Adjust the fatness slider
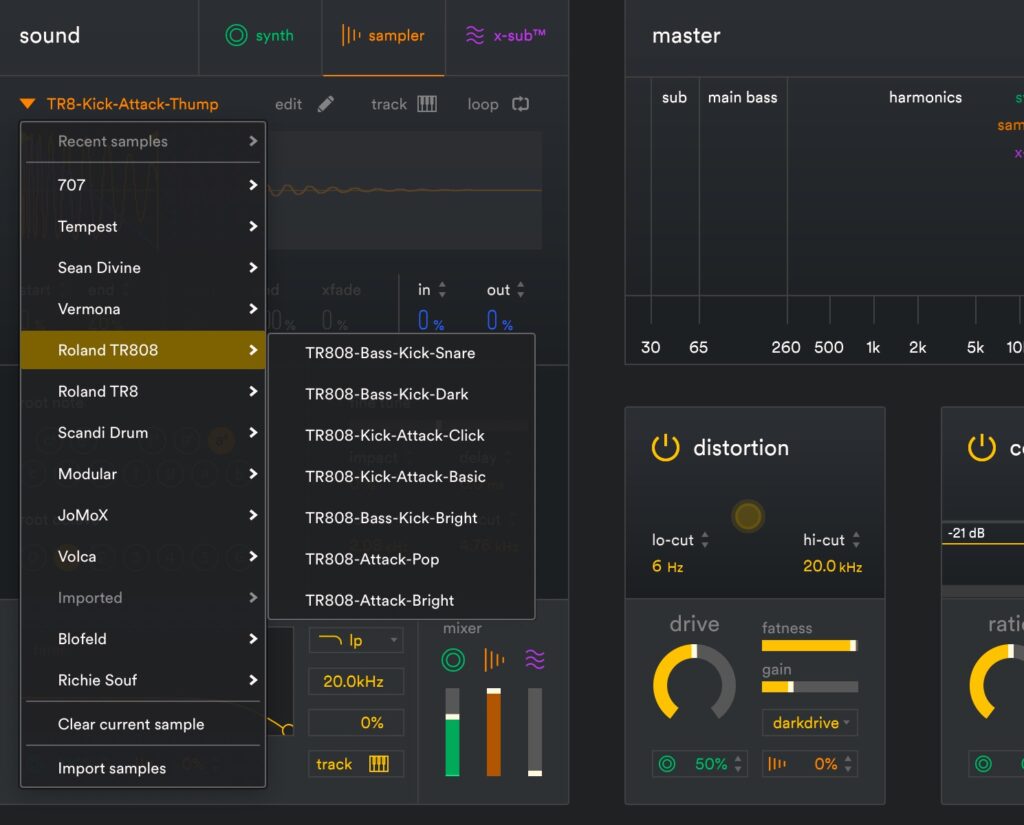Image resolution: width=1024 pixels, height=825 pixels. click(x=809, y=646)
